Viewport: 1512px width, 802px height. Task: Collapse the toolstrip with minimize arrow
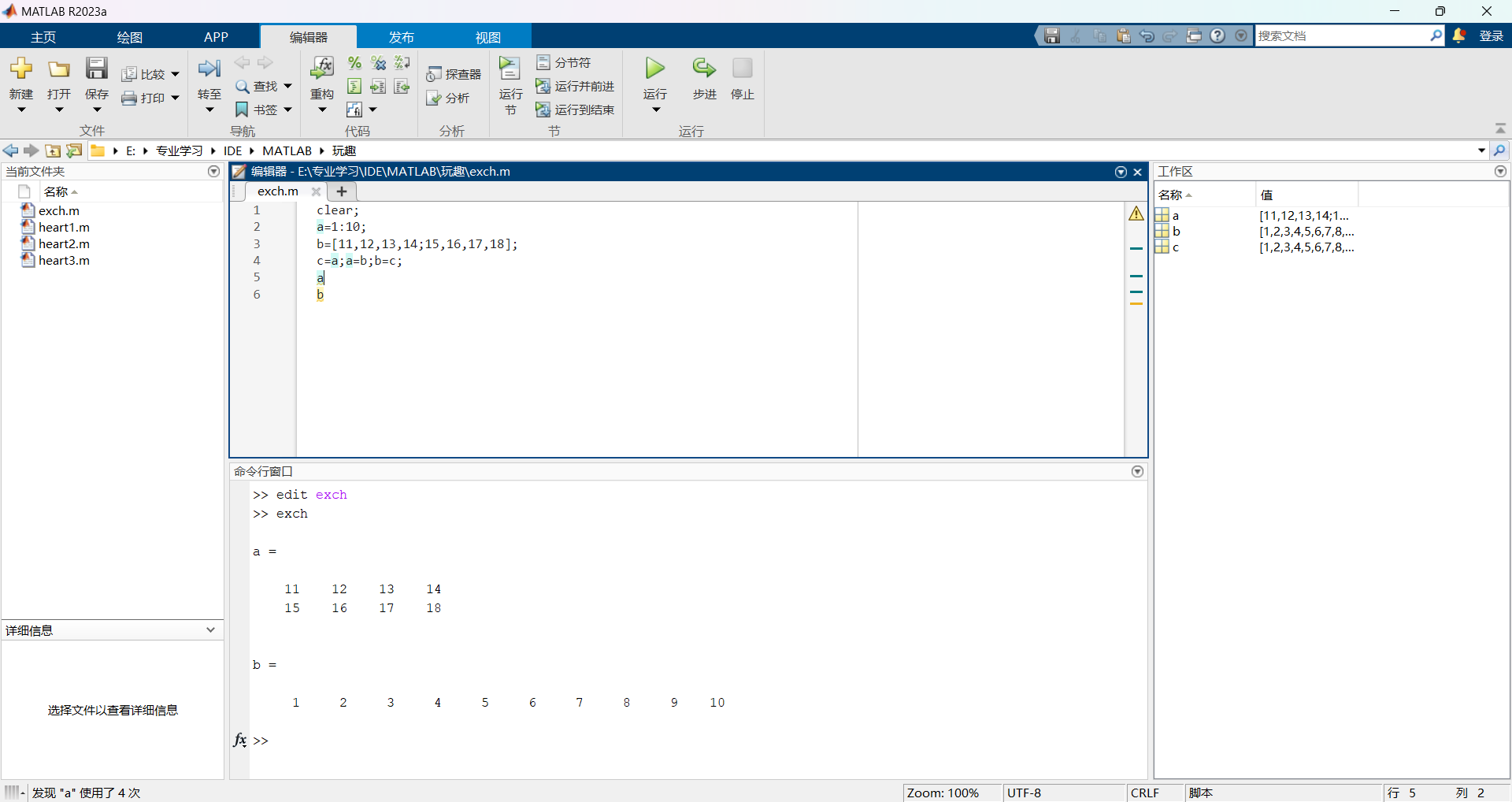(x=1500, y=128)
